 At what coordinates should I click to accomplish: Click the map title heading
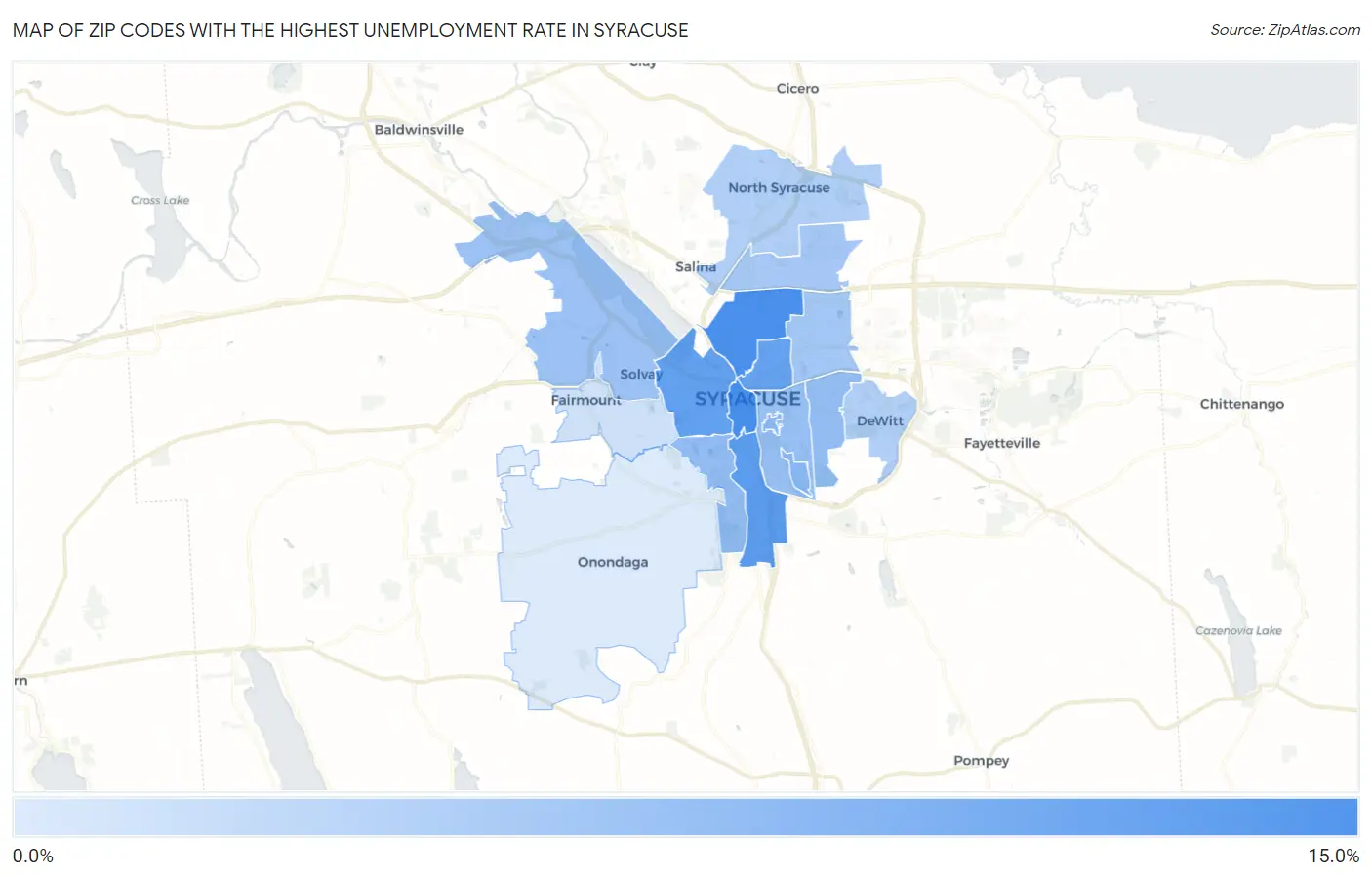point(350,30)
